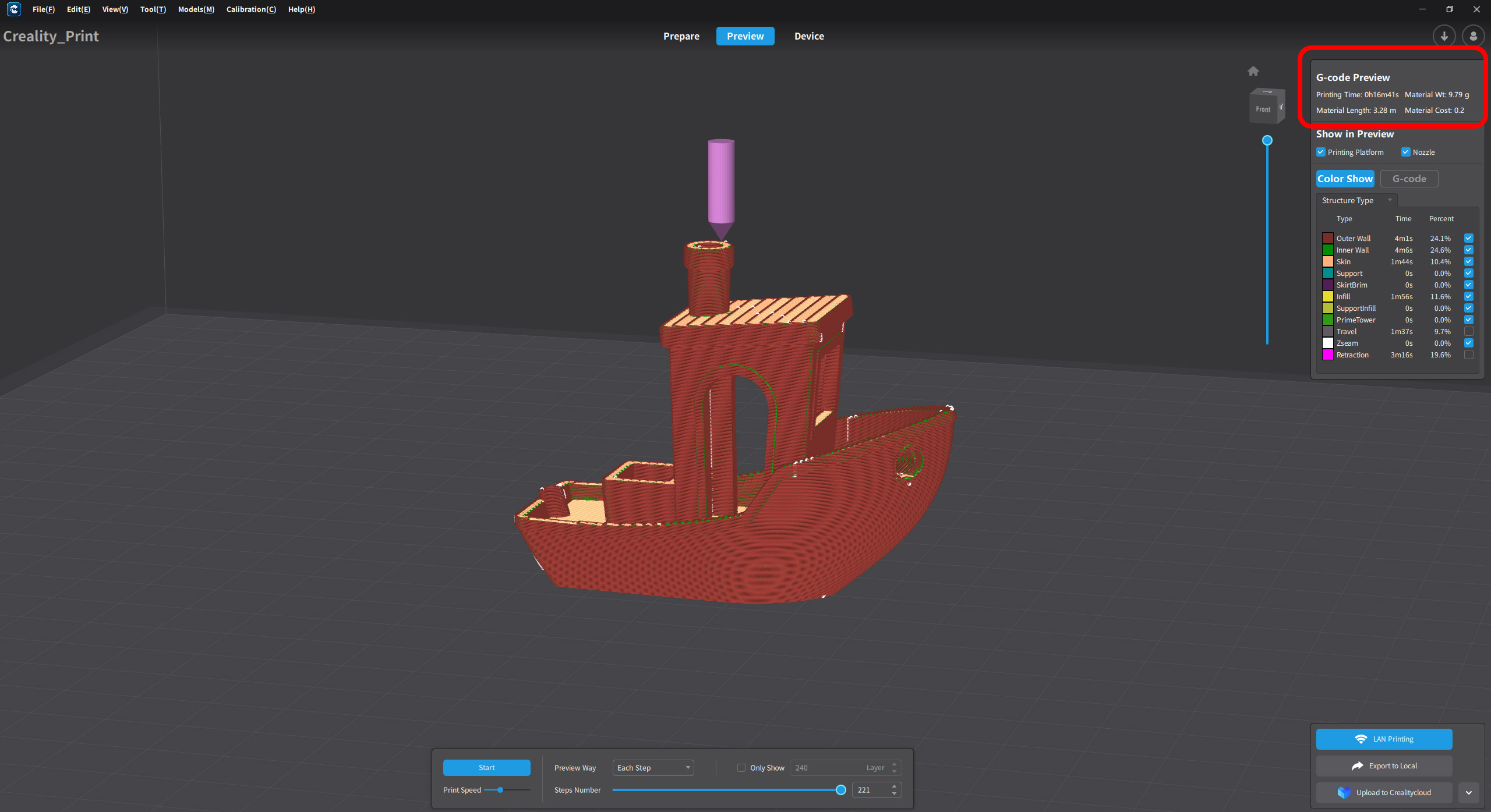
Task: Click the Steps Number slider handle
Action: click(840, 790)
